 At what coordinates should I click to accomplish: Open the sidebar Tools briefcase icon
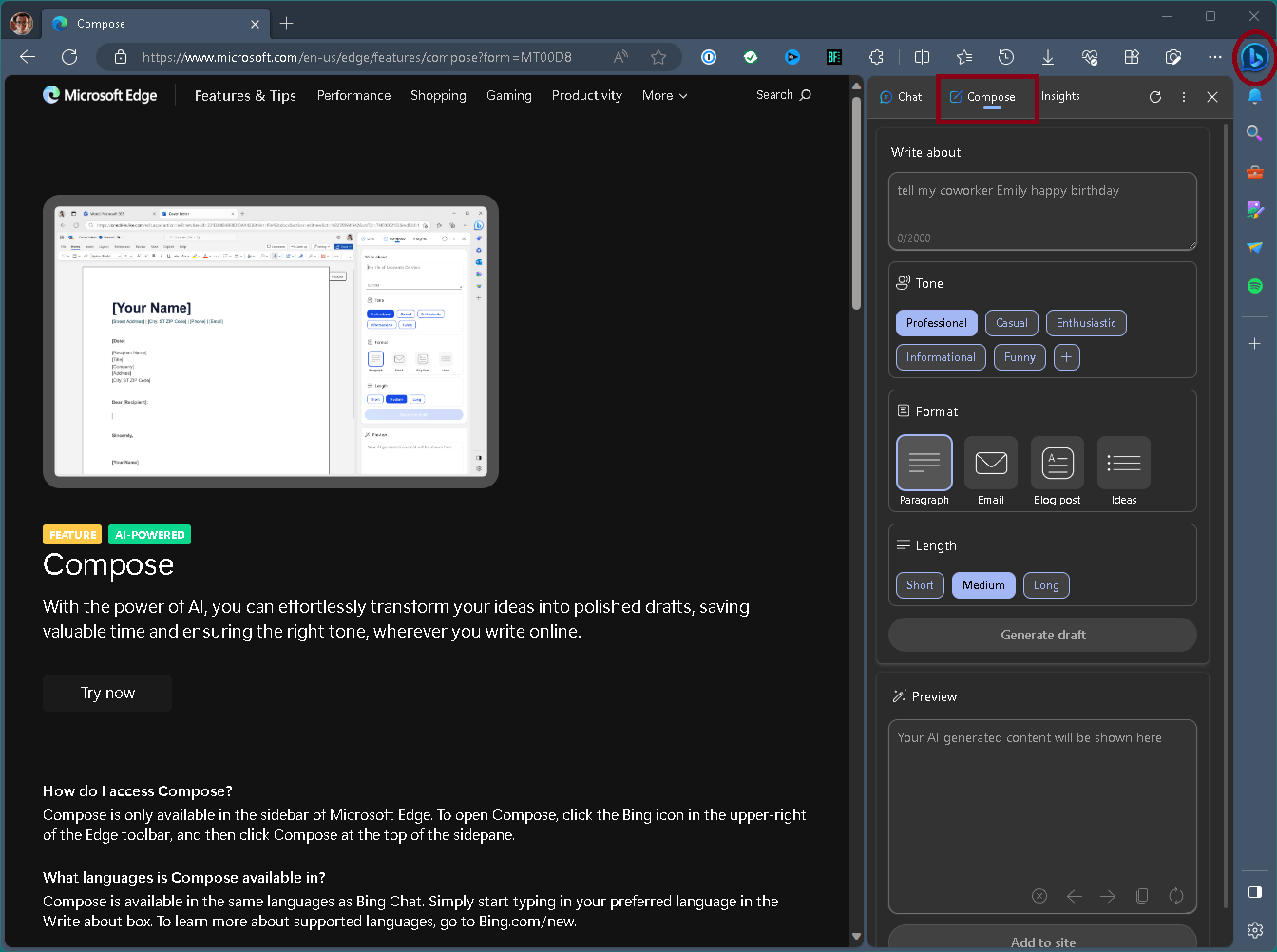pyautogui.click(x=1255, y=172)
